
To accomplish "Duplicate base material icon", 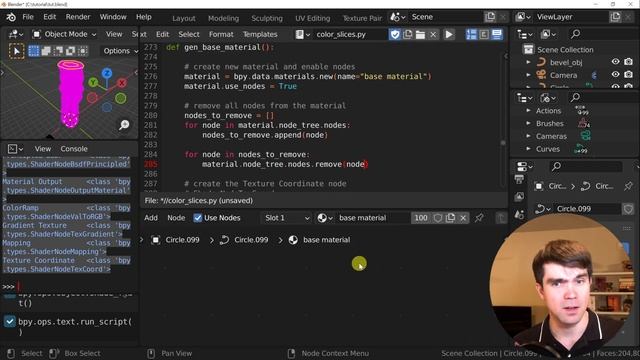I will point(450,218).
